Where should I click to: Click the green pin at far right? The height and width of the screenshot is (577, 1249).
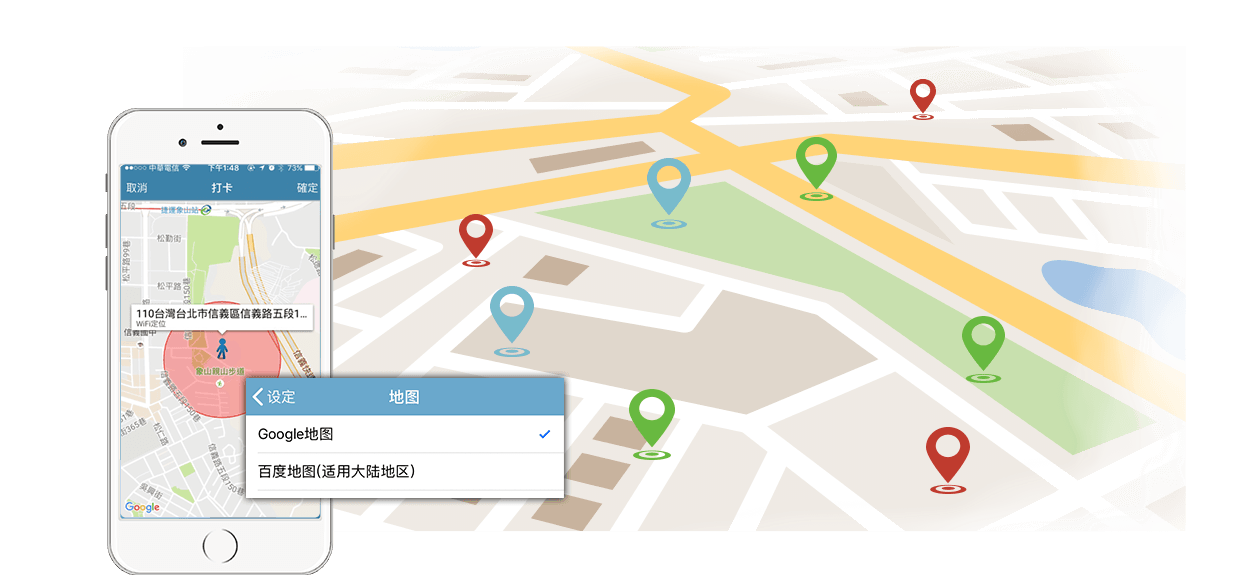(x=983, y=346)
